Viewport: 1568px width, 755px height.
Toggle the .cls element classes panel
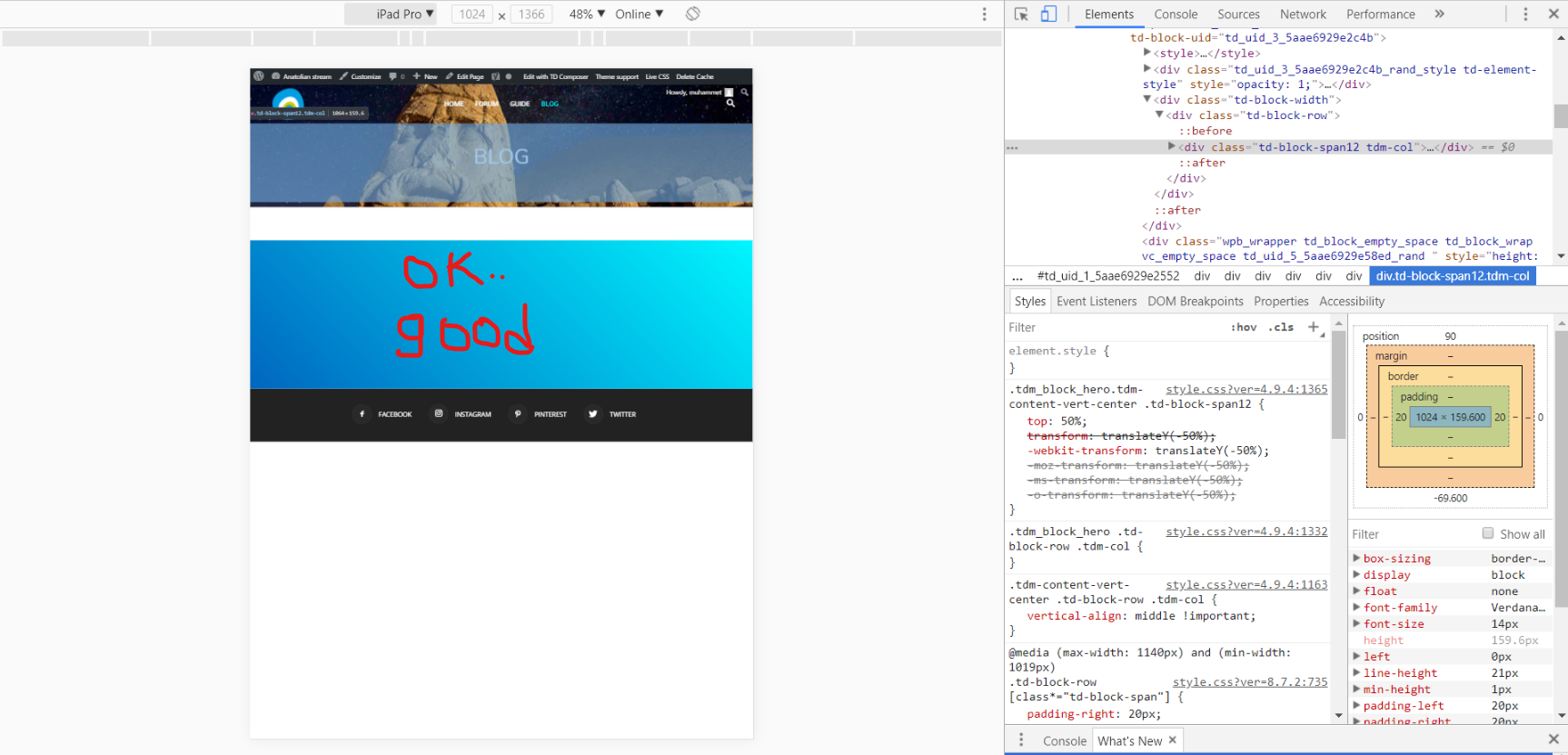1283,327
